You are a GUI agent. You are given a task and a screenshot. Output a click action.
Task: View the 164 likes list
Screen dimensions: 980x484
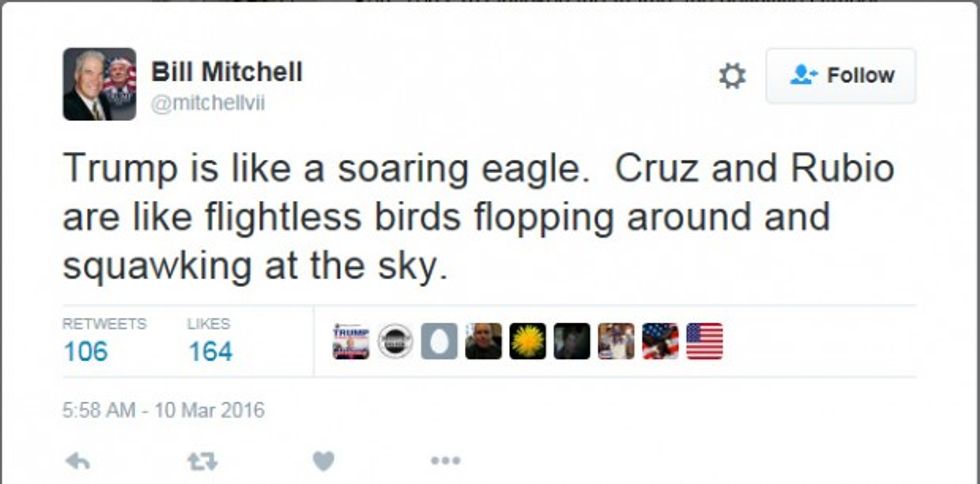point(210,351)
